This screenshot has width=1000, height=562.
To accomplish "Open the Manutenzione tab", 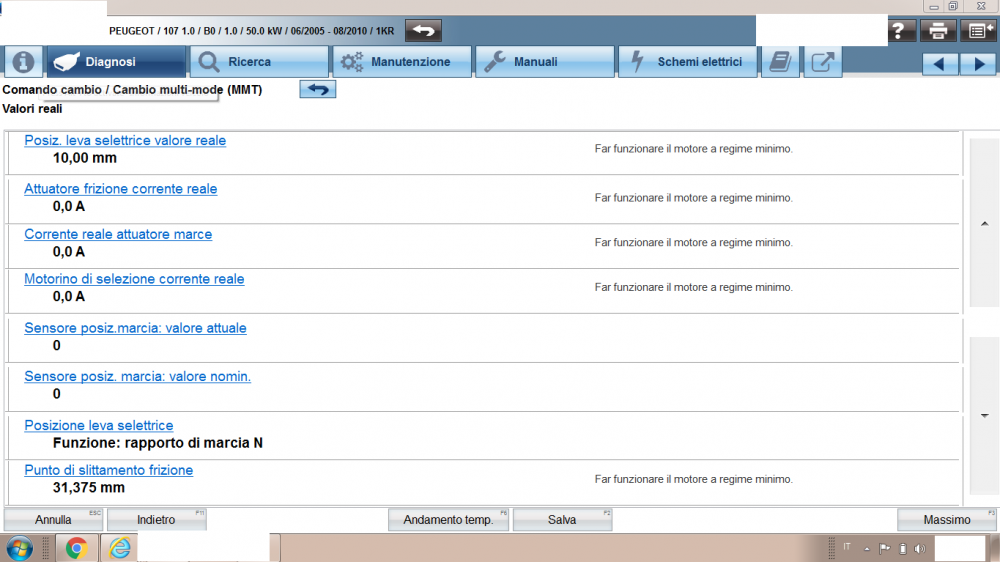I will point(402,62).
